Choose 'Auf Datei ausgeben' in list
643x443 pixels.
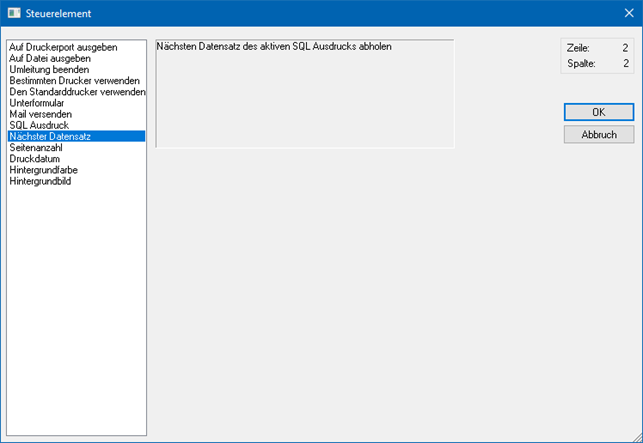coord(50,58)
